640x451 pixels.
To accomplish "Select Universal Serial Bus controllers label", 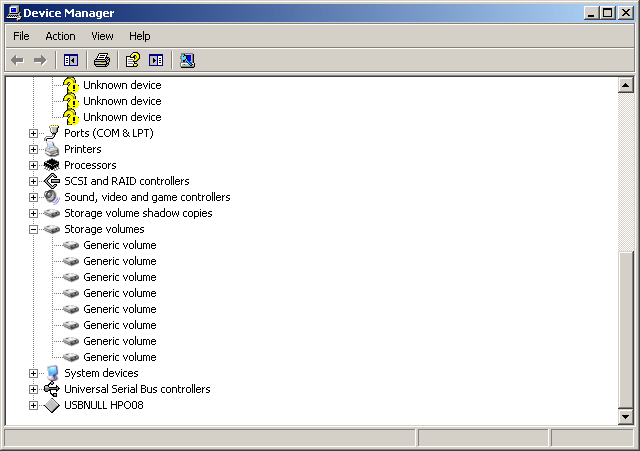I will point(137,389).
